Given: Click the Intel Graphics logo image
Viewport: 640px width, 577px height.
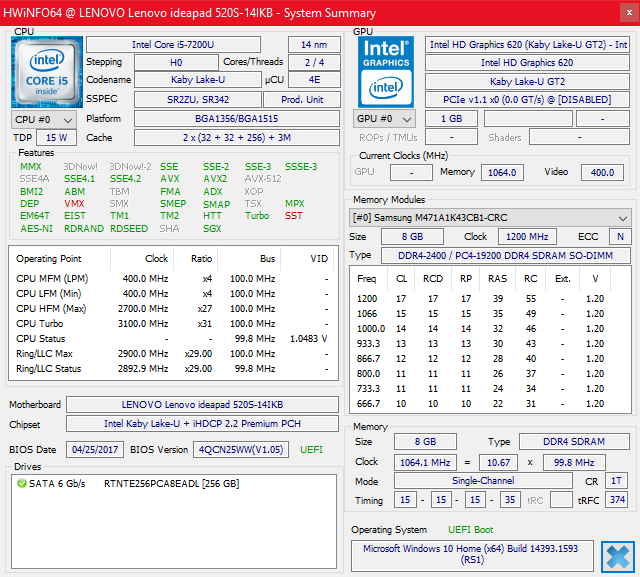Looking at the screenshot, I should tap(386, 72).
